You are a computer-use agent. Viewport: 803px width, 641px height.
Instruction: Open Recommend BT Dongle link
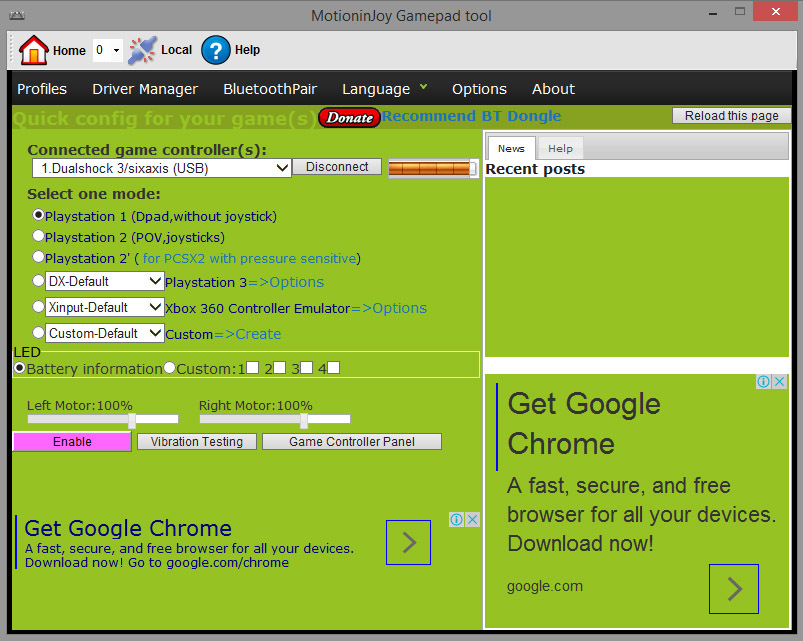471,116
